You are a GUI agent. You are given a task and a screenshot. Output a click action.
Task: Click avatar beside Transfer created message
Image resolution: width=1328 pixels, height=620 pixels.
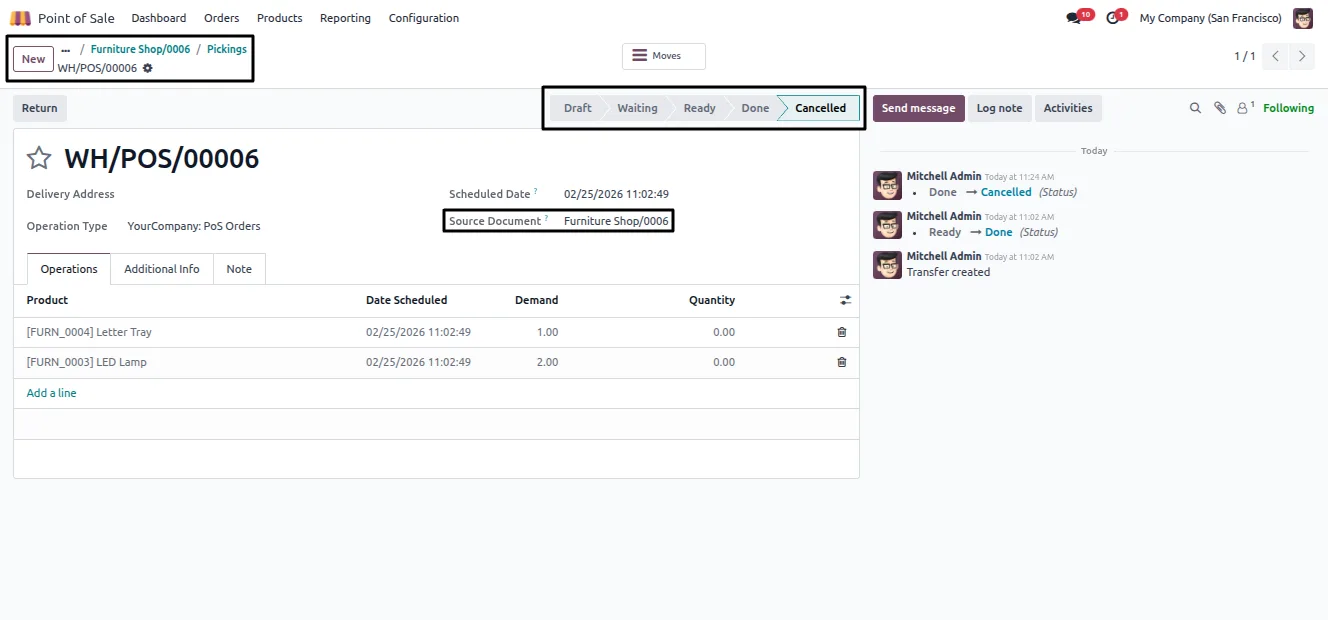click(887, 265)
